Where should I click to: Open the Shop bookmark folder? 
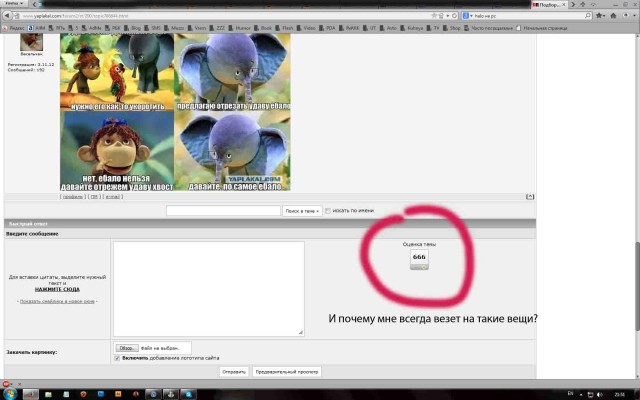click(451, 28)
